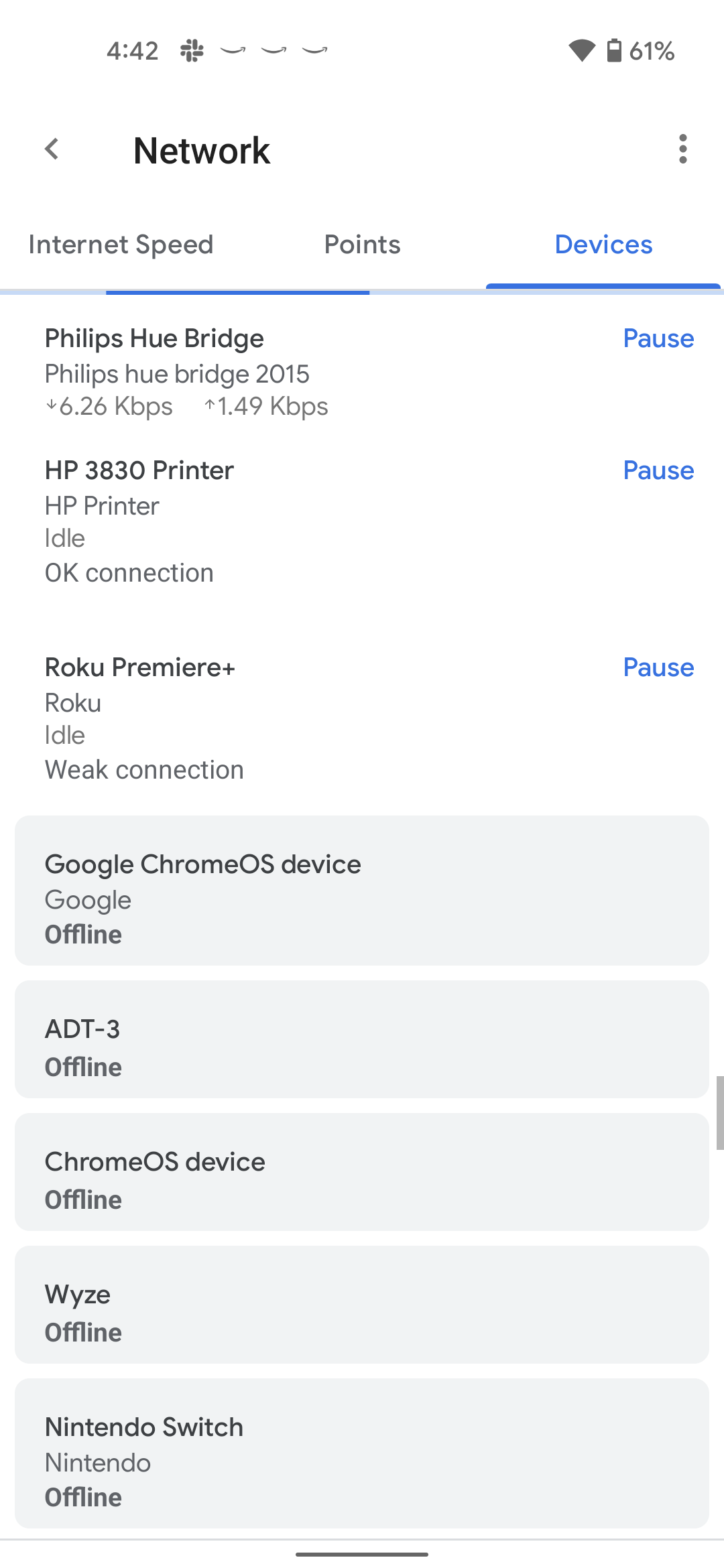Pause the Roku Premiere+ device
724x1568 pixels.
click(658, 667)
